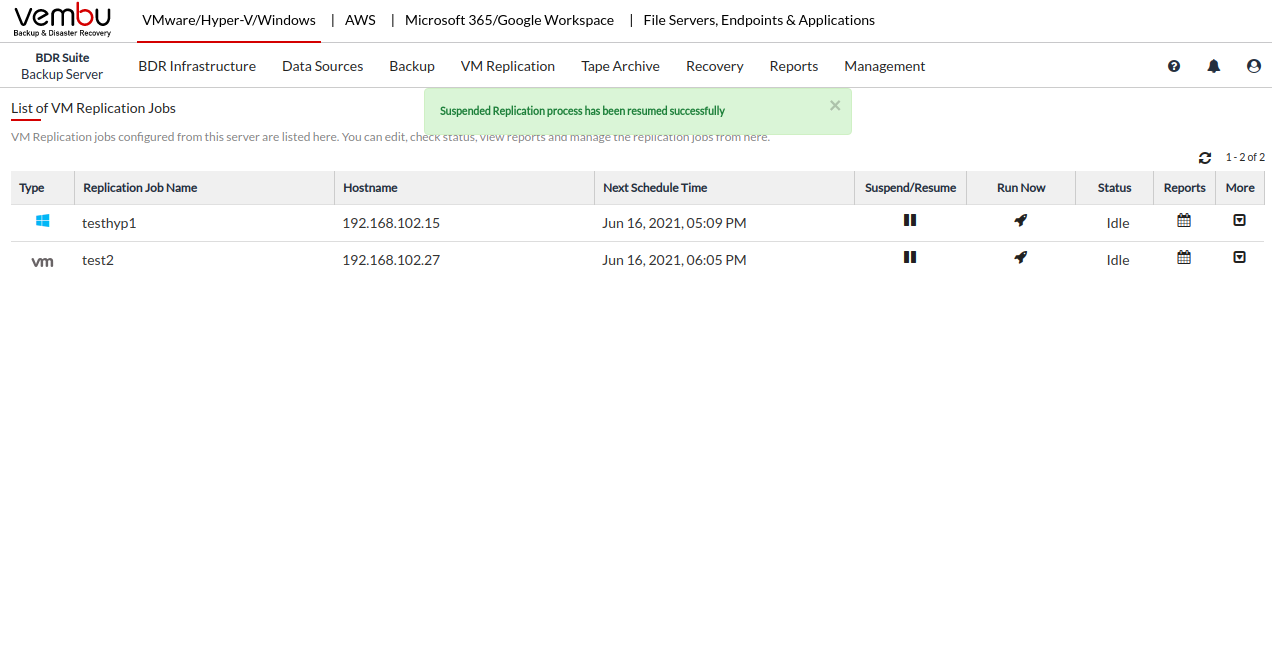1272x658 pixels.
Task: View reports calendar for test2
Action: tap(1184, 258)
